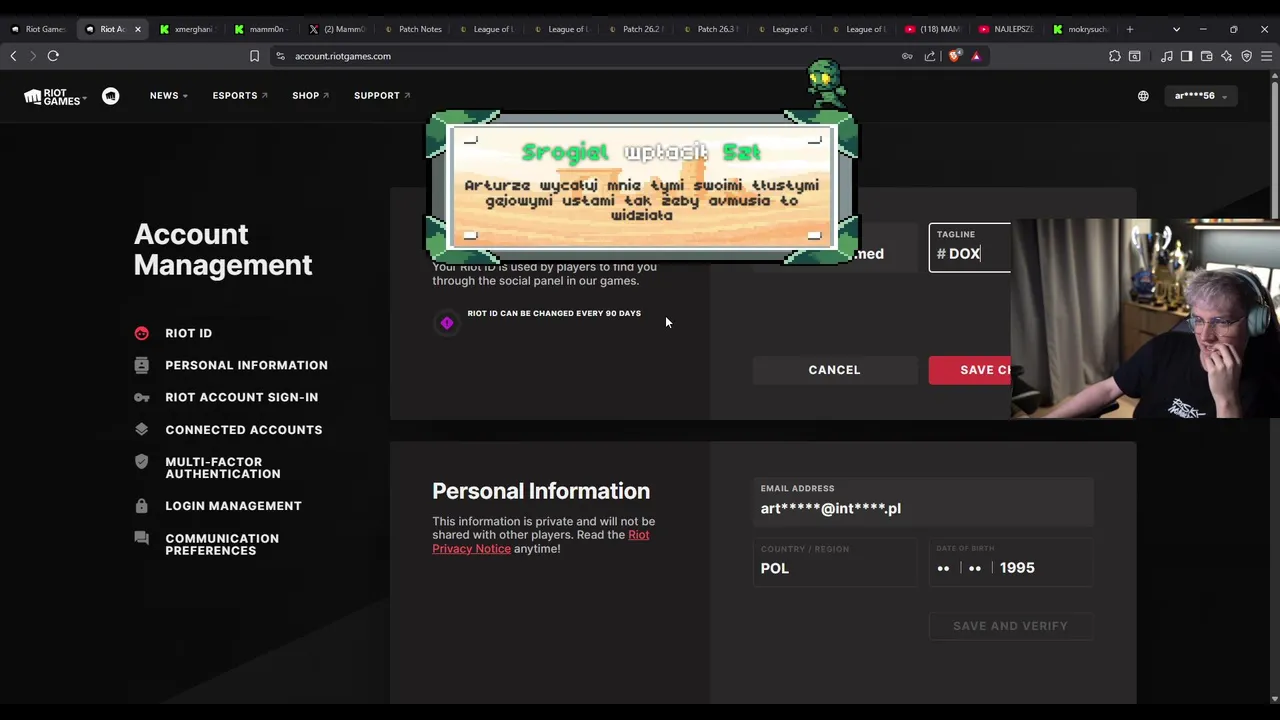Click the window-with-magnifier toolbar icon

[1135, 56]
